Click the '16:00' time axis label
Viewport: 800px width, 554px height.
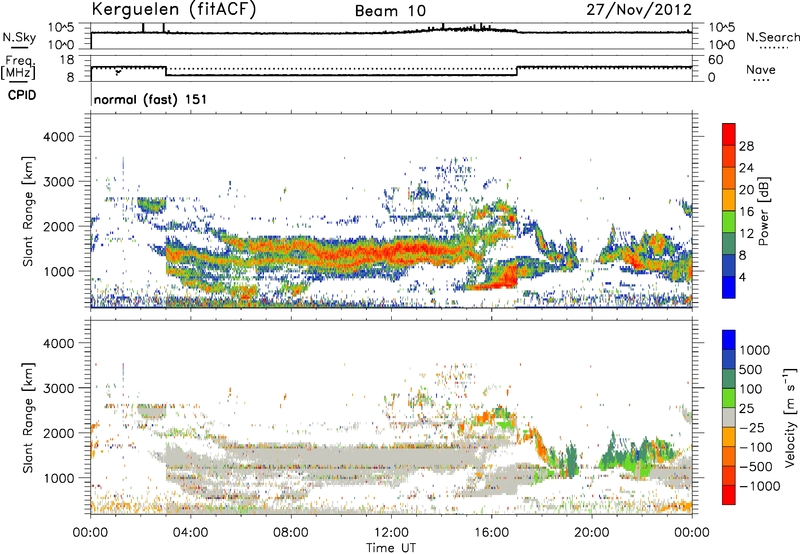(491, 533)
